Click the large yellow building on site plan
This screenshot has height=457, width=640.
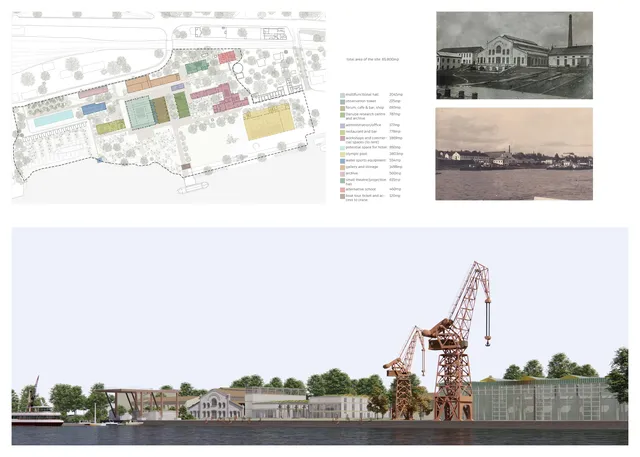tap(269, 122)
